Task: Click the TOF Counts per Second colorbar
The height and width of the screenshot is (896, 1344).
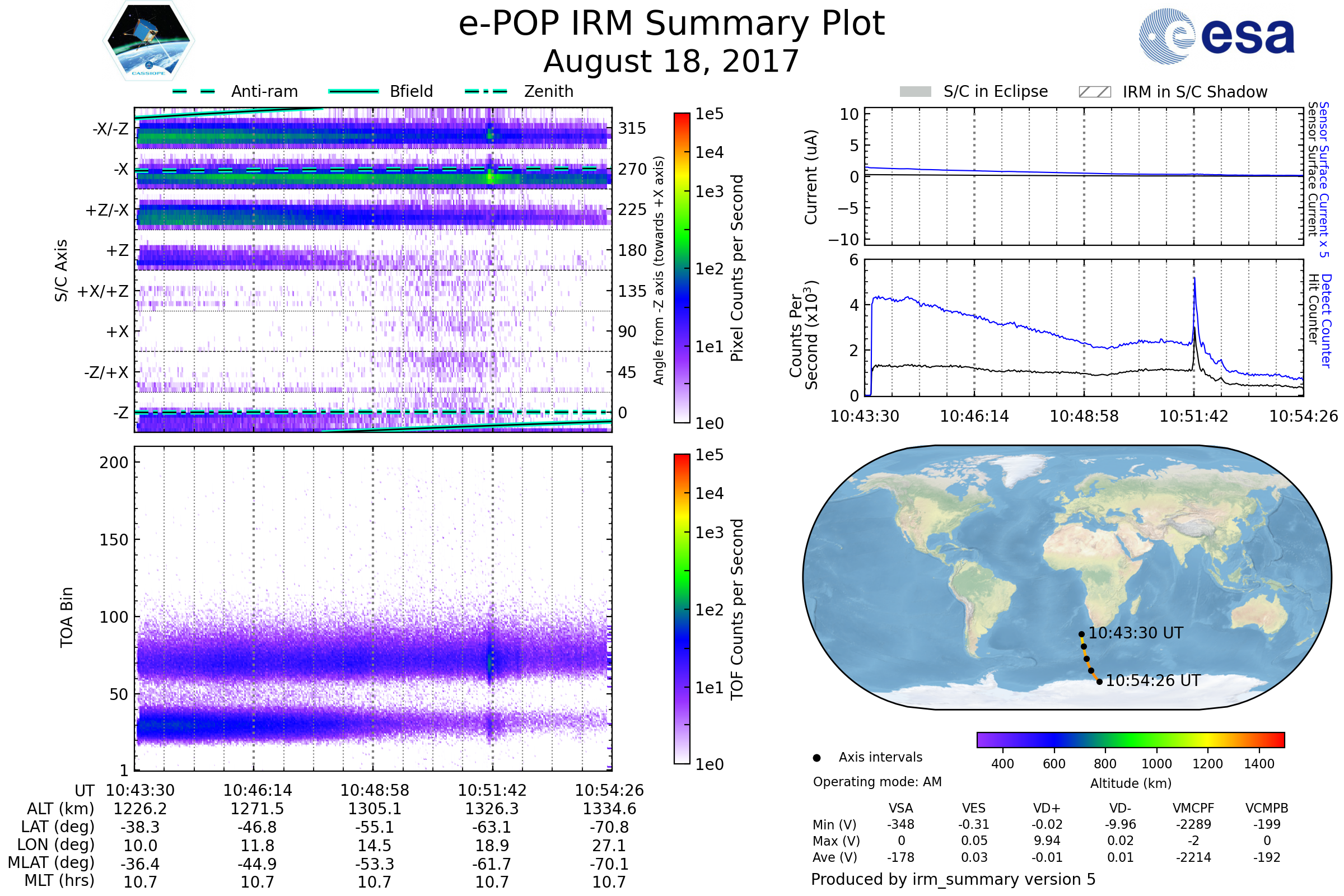Action: (x=682, y=609)
